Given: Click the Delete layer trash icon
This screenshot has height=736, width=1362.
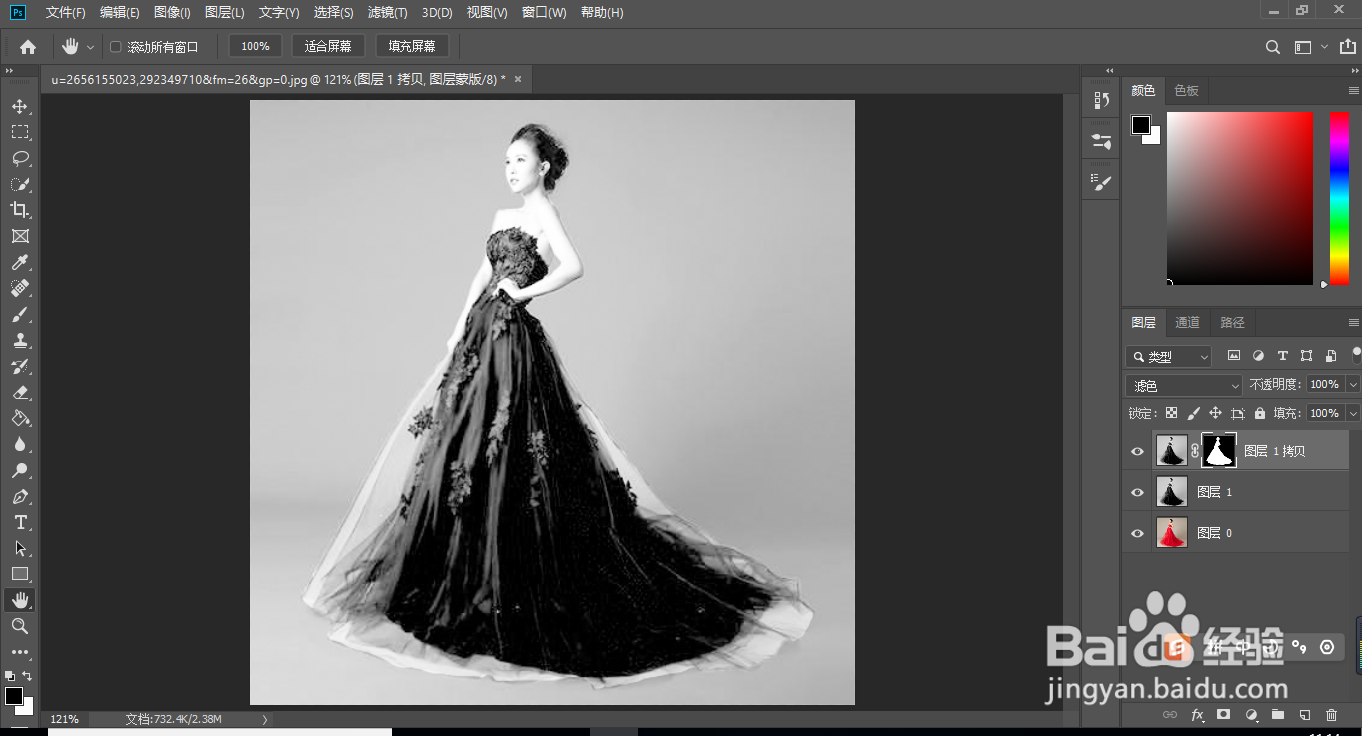Looking at the screenshot, I should (1331, 715).
